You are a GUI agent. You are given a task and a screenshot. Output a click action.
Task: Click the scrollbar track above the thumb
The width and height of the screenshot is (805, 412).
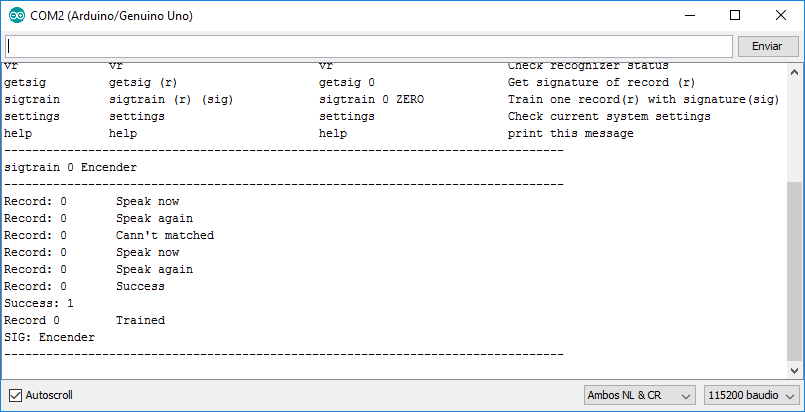click(x=794, y=131)
